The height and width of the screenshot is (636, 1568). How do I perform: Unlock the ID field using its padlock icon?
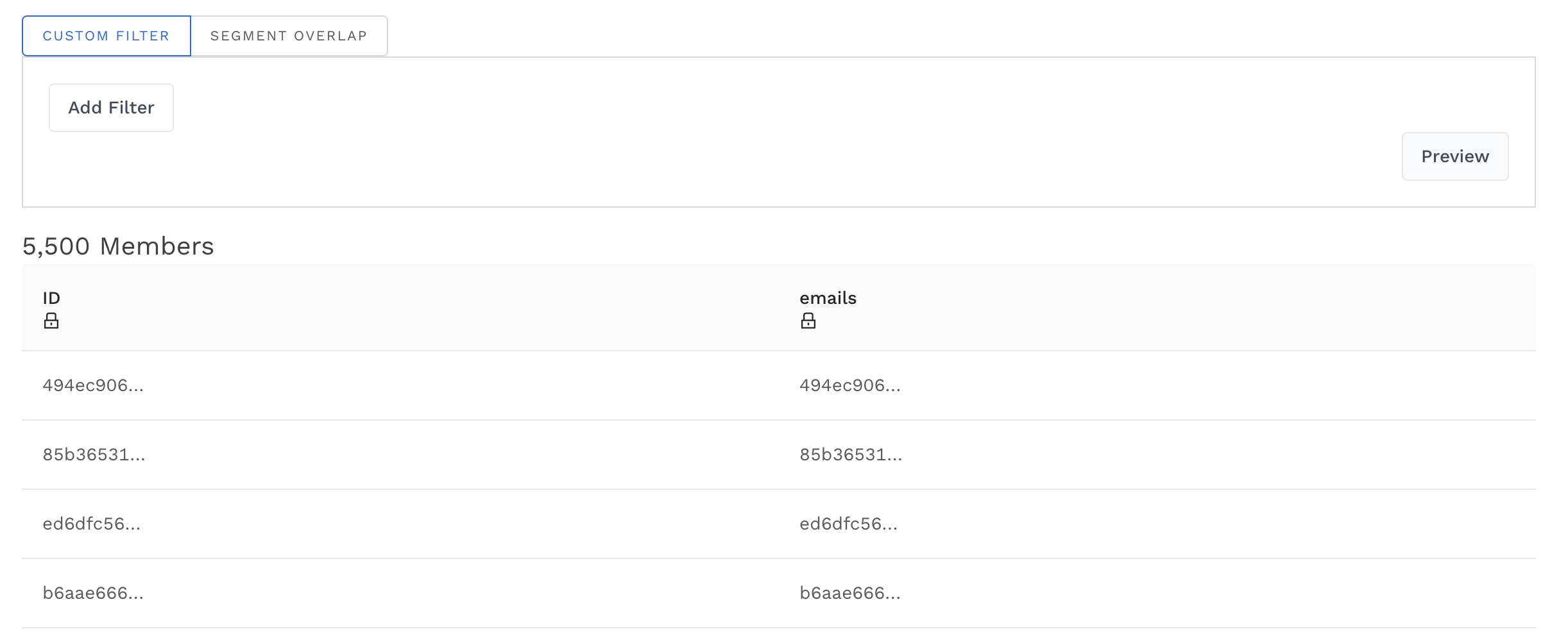pyautogui.click(x=51, y=320)
